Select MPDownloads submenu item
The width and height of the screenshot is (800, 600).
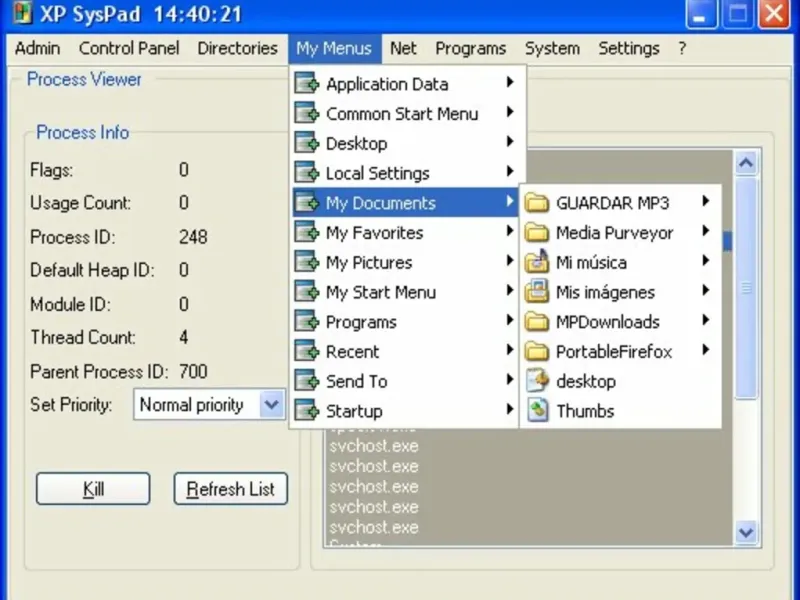620,322
